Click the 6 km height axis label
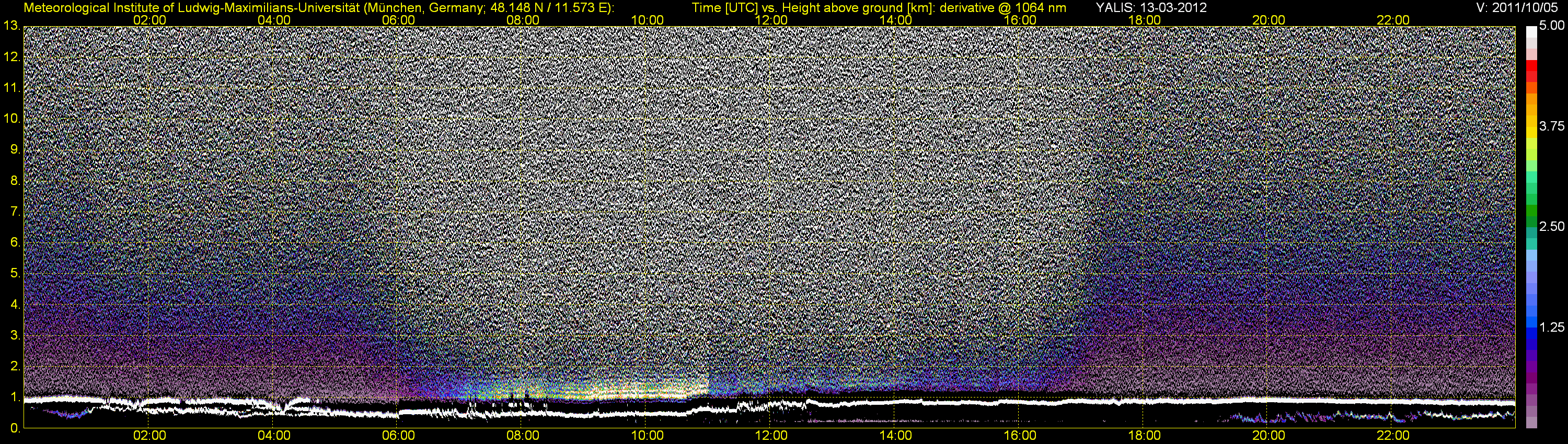 click(x=15, y=243)
